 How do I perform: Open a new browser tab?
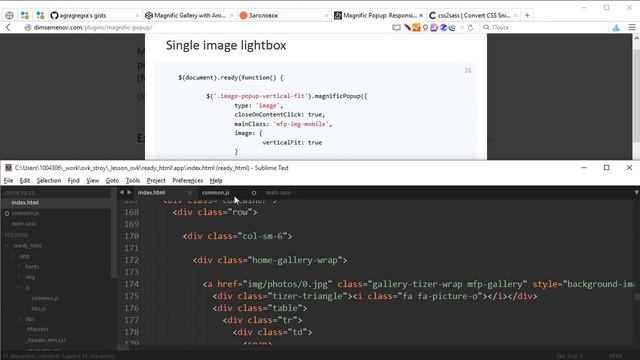[527, 16]
